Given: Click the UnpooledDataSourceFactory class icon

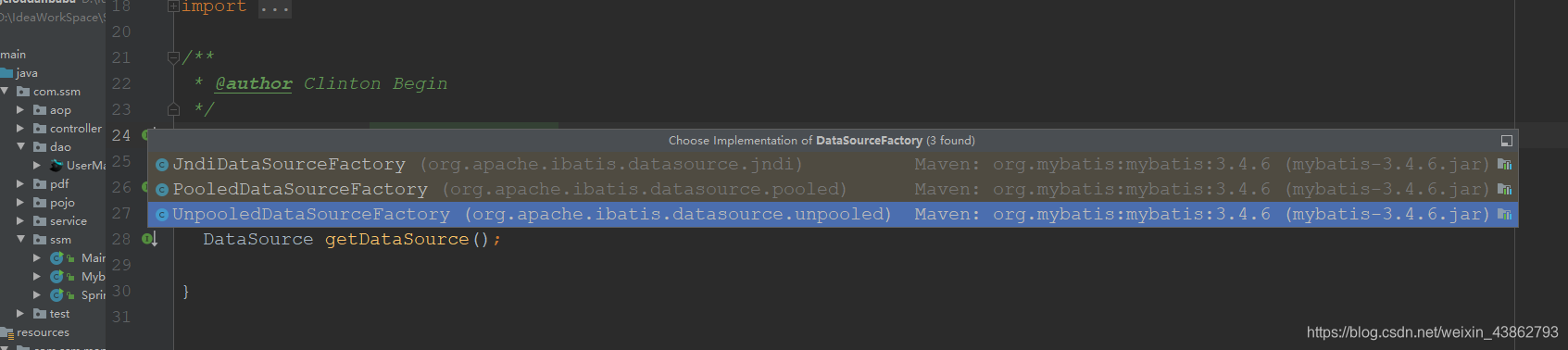Looking at the screenshot, I should click(x=161, y=215).
